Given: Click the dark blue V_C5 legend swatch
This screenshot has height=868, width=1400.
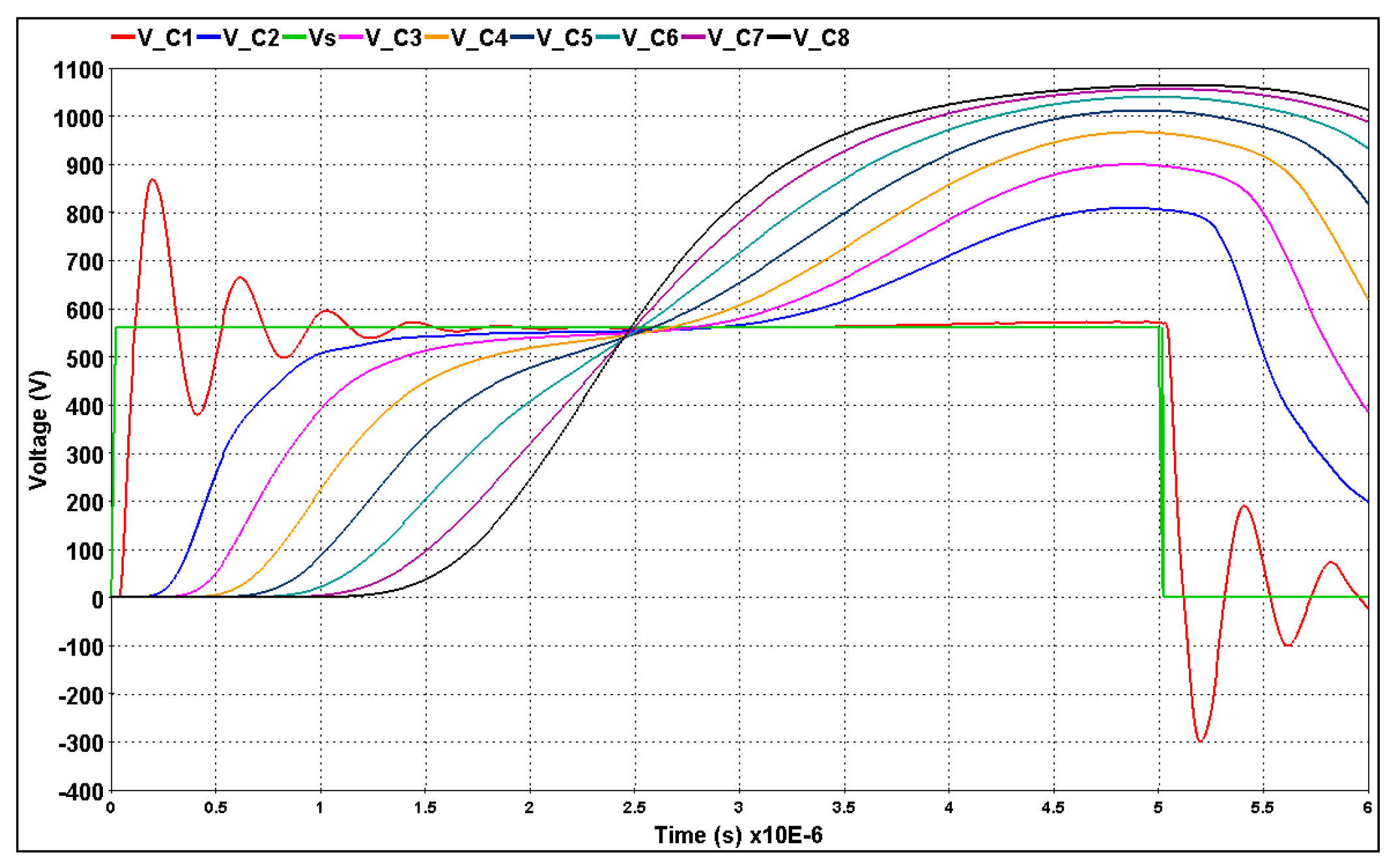Looking at the screenshot, I should [522, 38].
